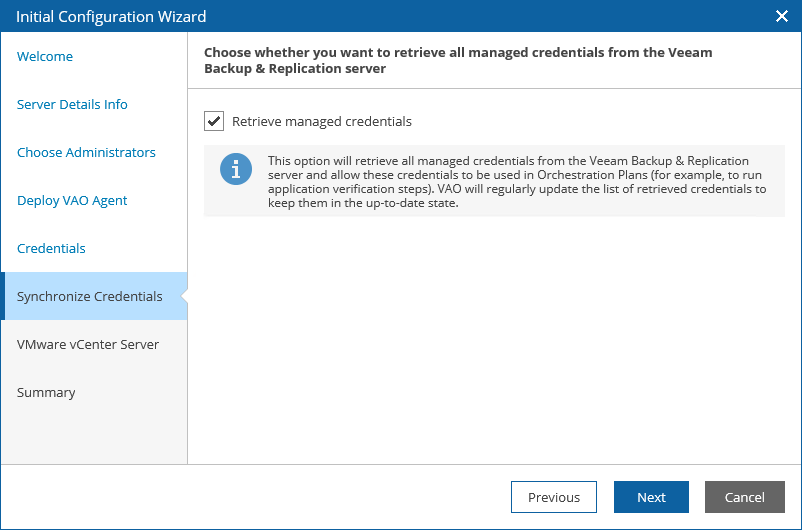
Task: Cancel the configuration wizard
Action: click(x=745, y=497)
